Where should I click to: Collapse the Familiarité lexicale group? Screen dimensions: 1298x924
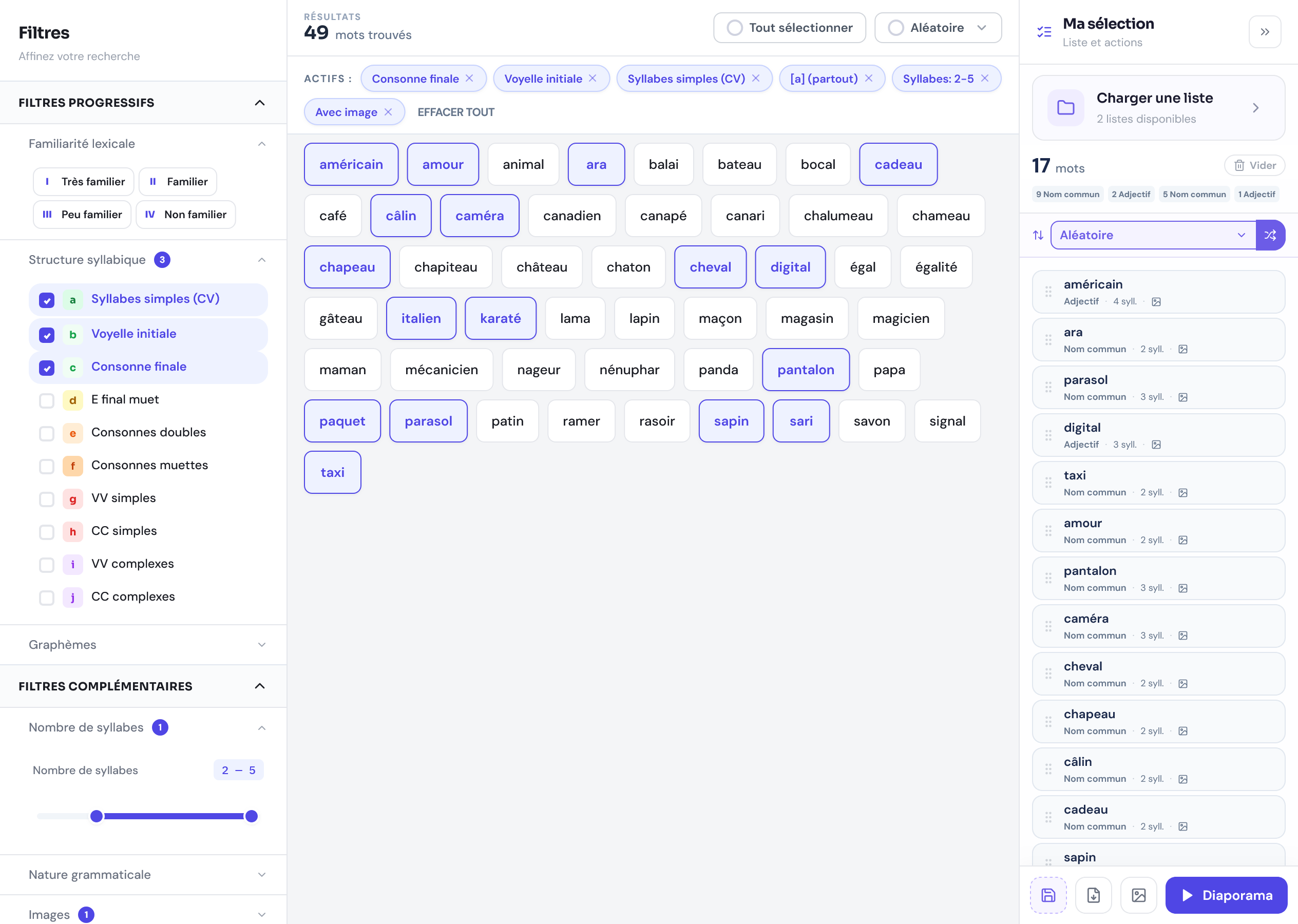click(x=262, y=144)
